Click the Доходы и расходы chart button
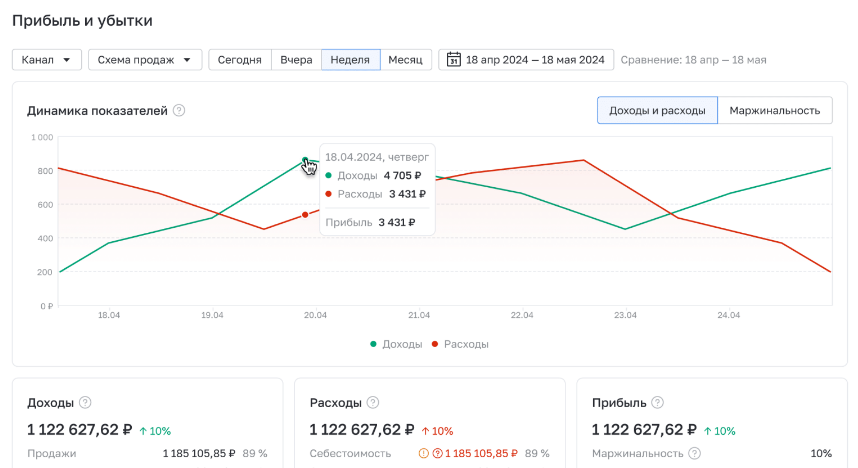858x468 pixels. pos(657,110)
